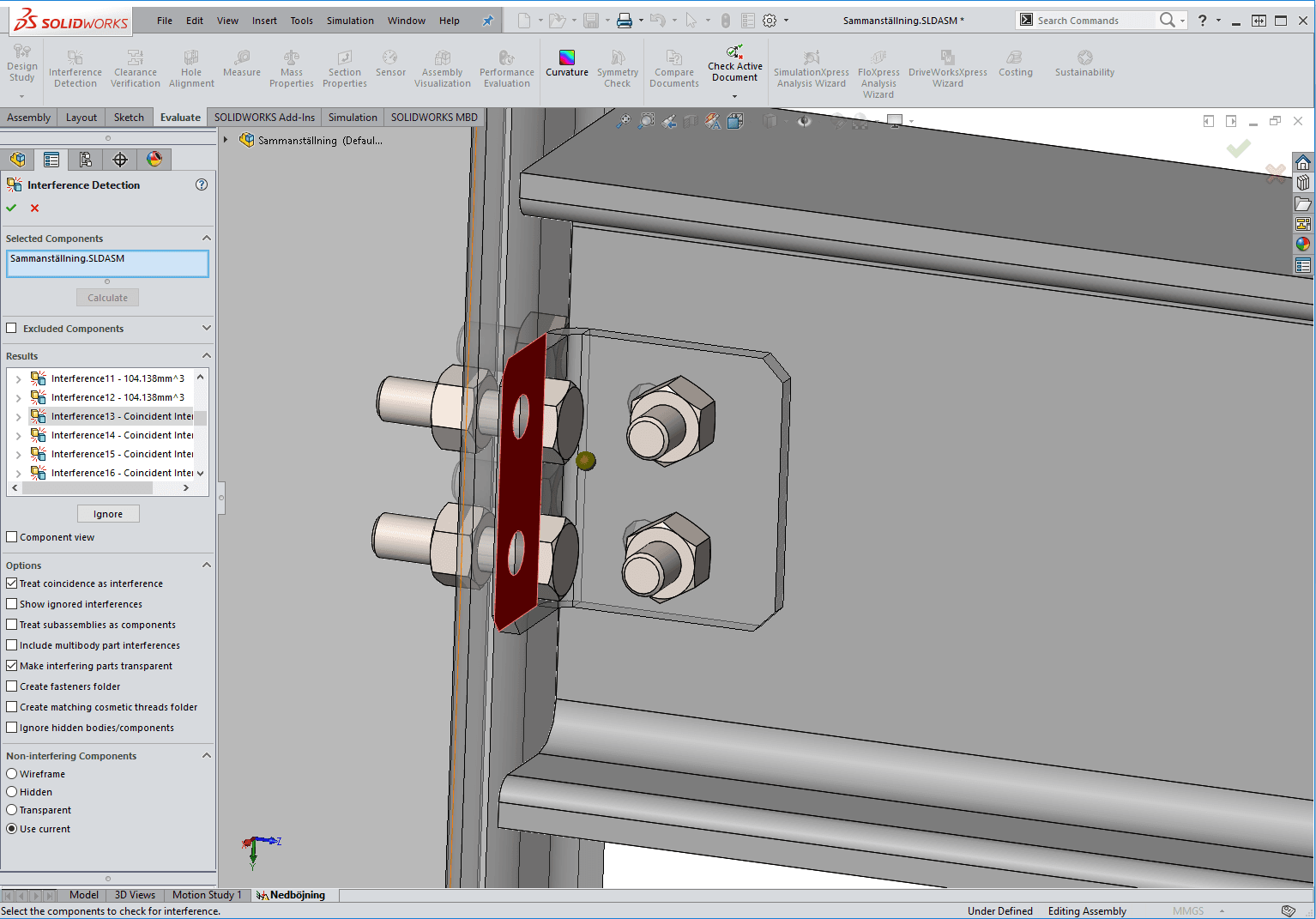This screenshot has height=919, width=1316.
Task: Collapse the Options section
Action: (x=206, y=565)
